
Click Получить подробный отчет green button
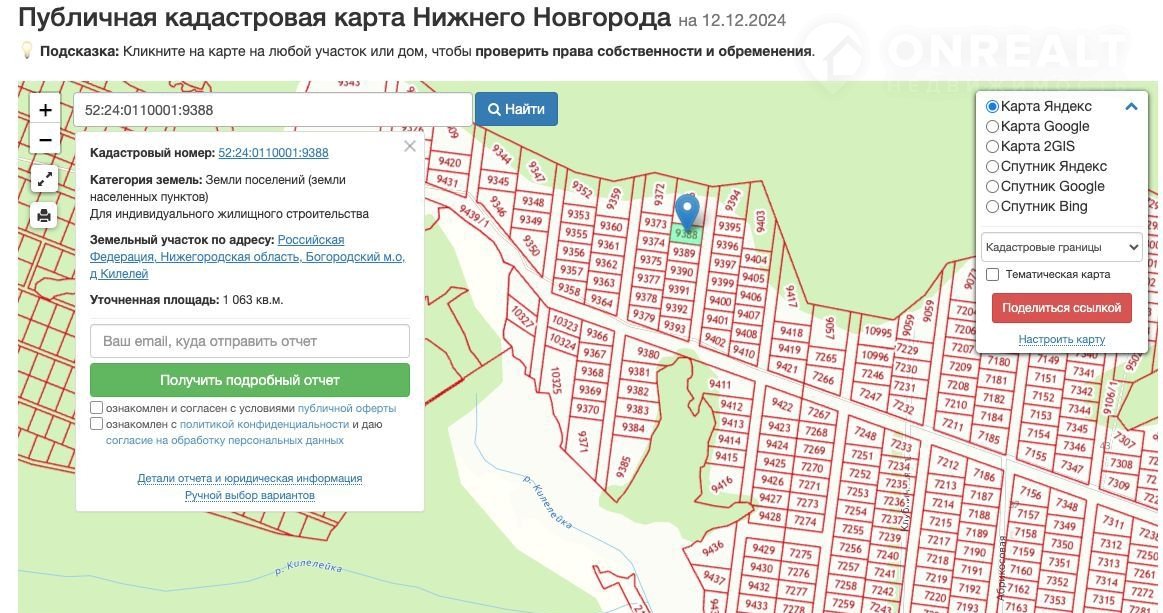click(250, 380)
